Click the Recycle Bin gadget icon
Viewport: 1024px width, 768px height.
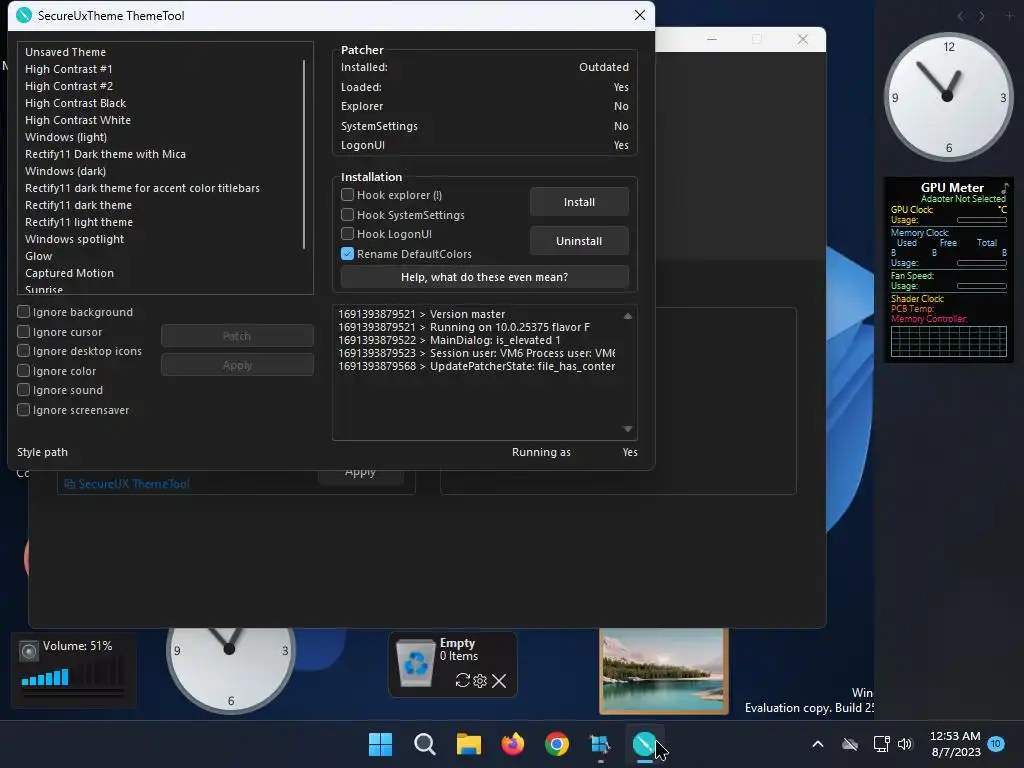tap(415, 664)
